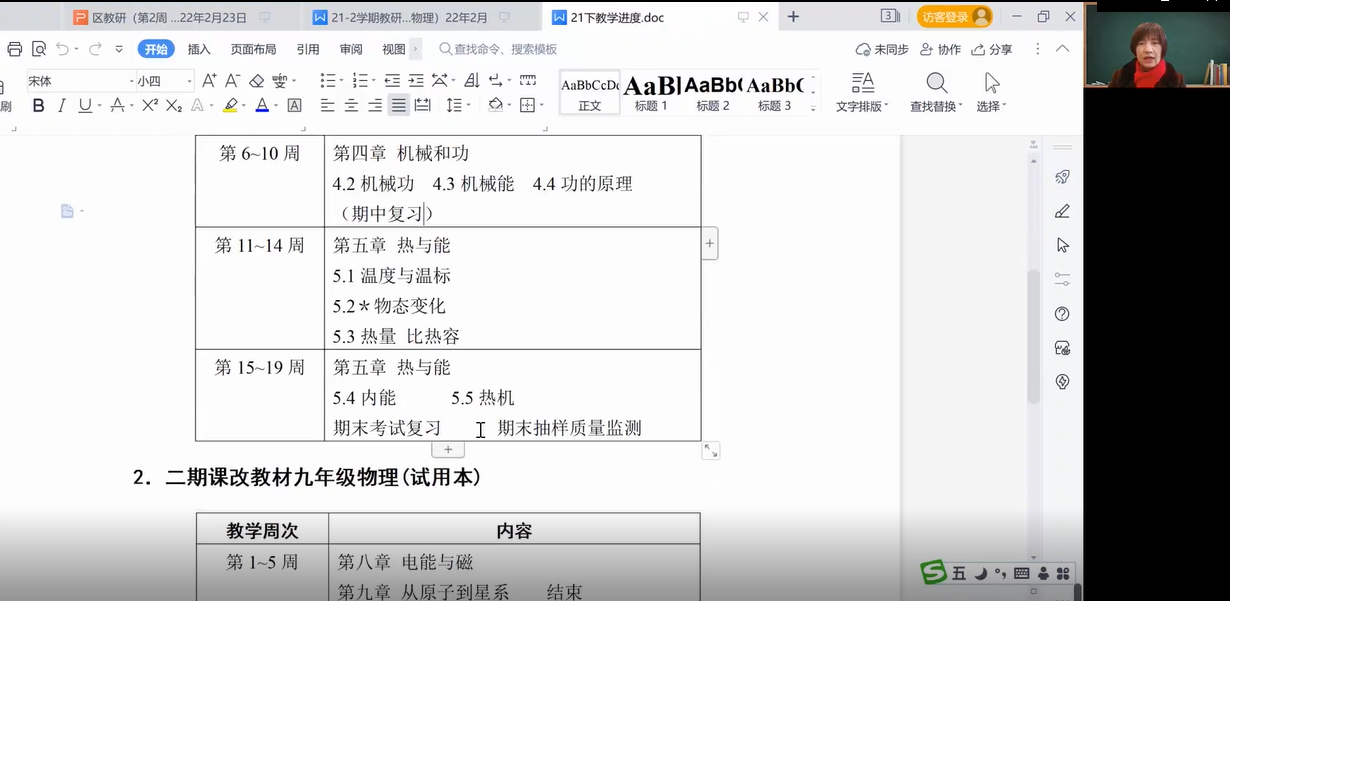The height and width of the screenshot is (768, 1366).
Task: Click the clear formatting eraser icon
Action: coord(257,81)
